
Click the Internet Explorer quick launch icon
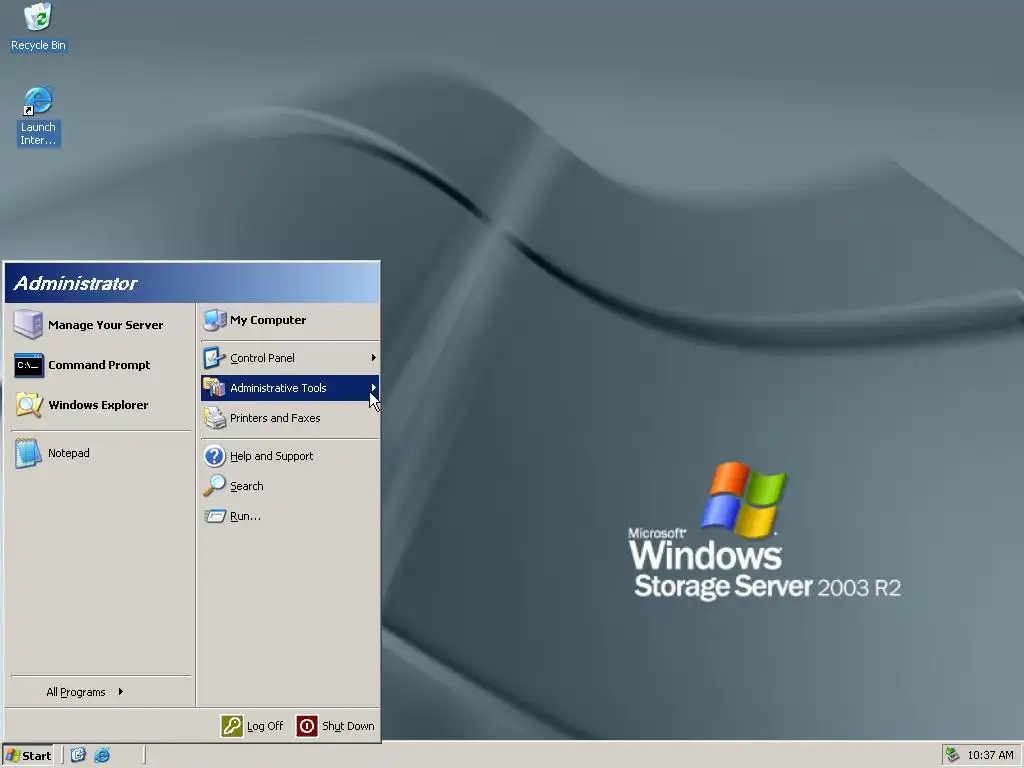click(102, 755)
